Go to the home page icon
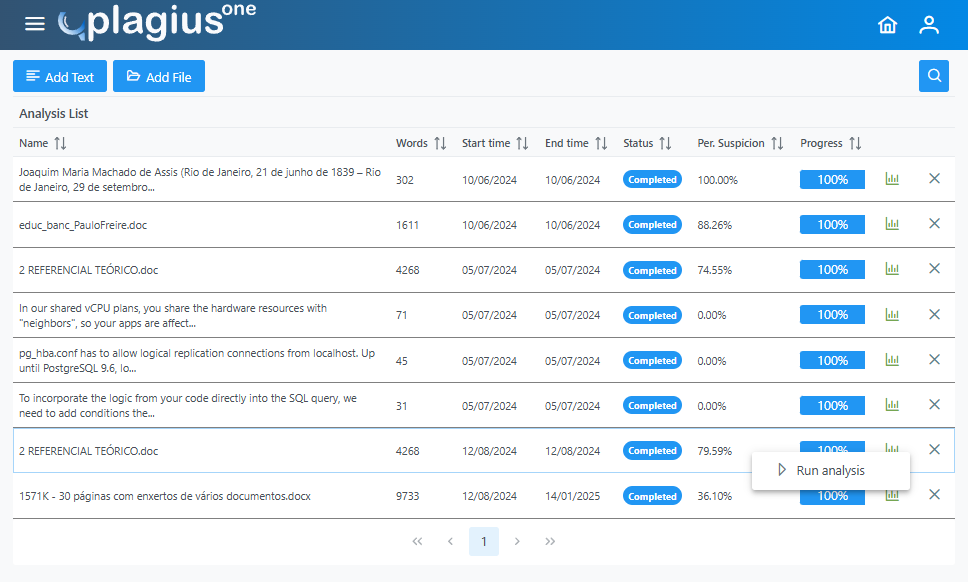 [x=887, y=25]
